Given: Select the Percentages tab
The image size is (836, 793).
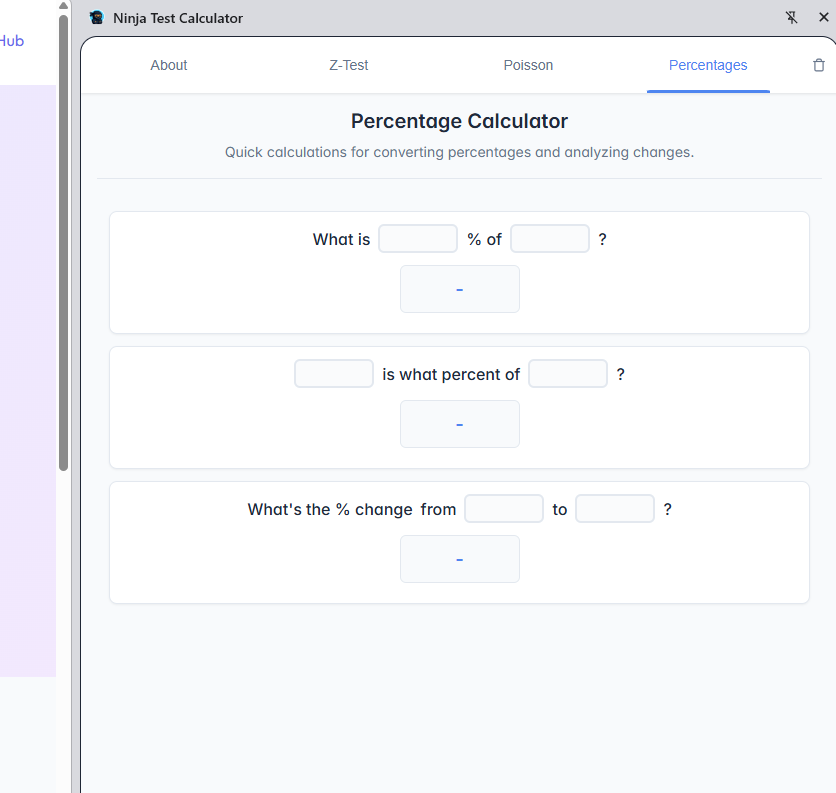Looking at the screenshot, I should coord(708,65).
